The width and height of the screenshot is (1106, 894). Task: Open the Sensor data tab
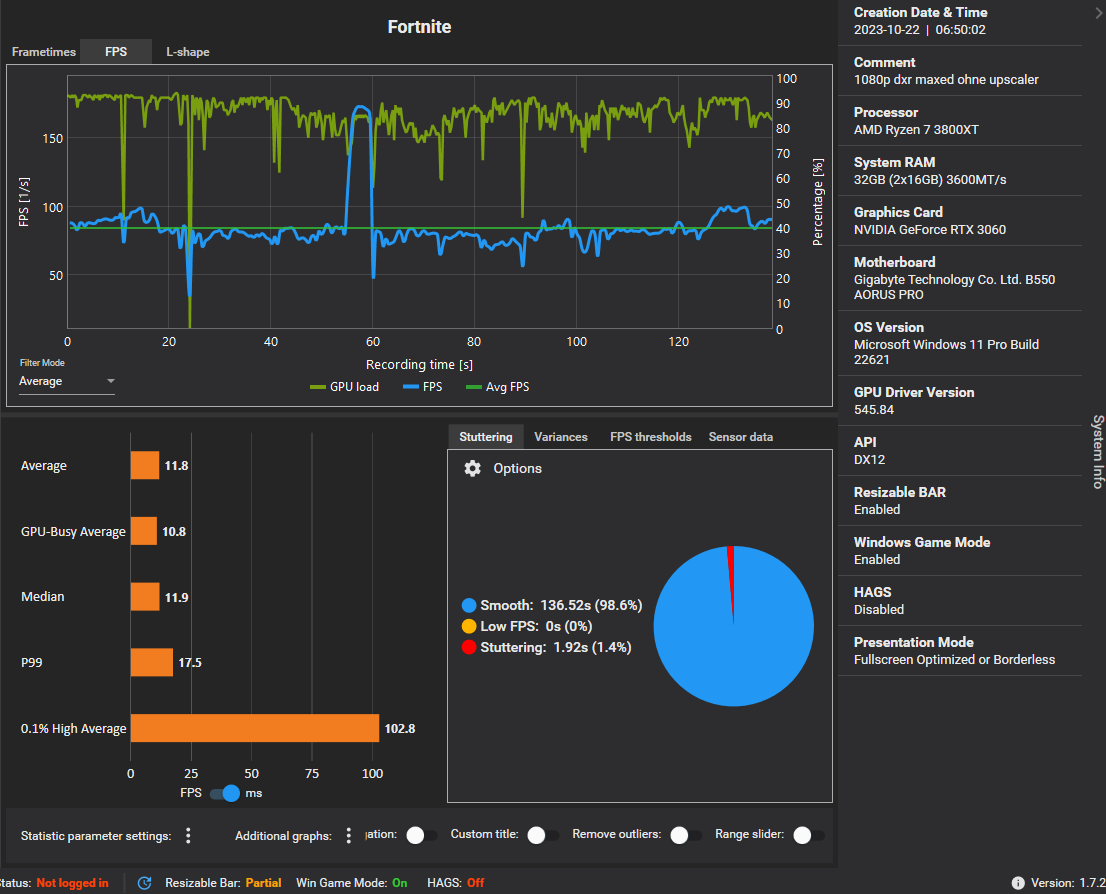tap(741, 437)
